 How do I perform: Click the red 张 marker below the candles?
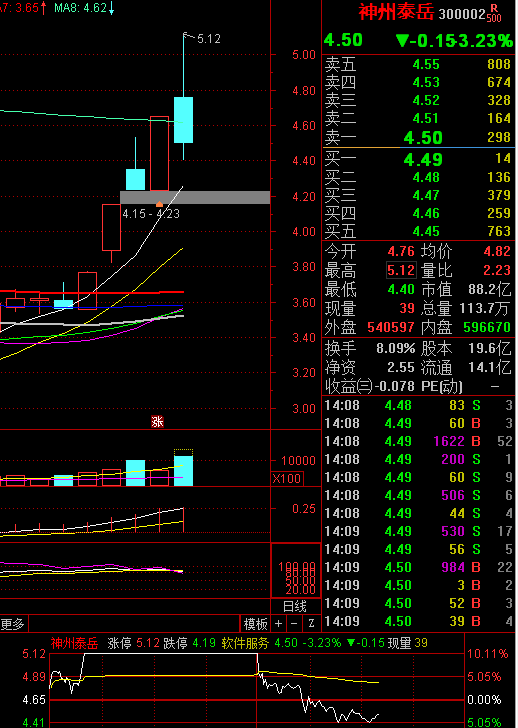tap(157, 422)
